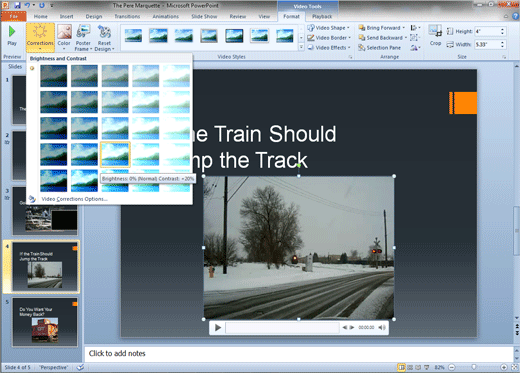Image resolution: width=520 pixels, height=373 pixels.
Task: Switch to the Playback tab
Action: pyautogui.click(x=322, y=16)
